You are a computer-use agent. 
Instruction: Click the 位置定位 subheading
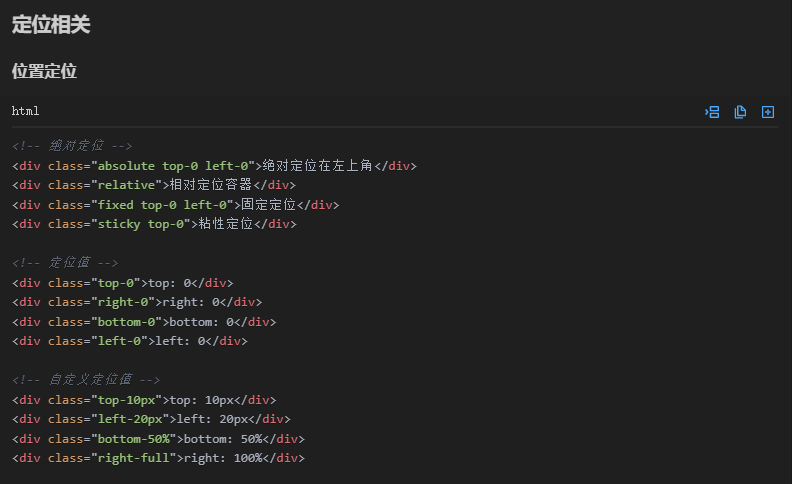tap(44, 71)
